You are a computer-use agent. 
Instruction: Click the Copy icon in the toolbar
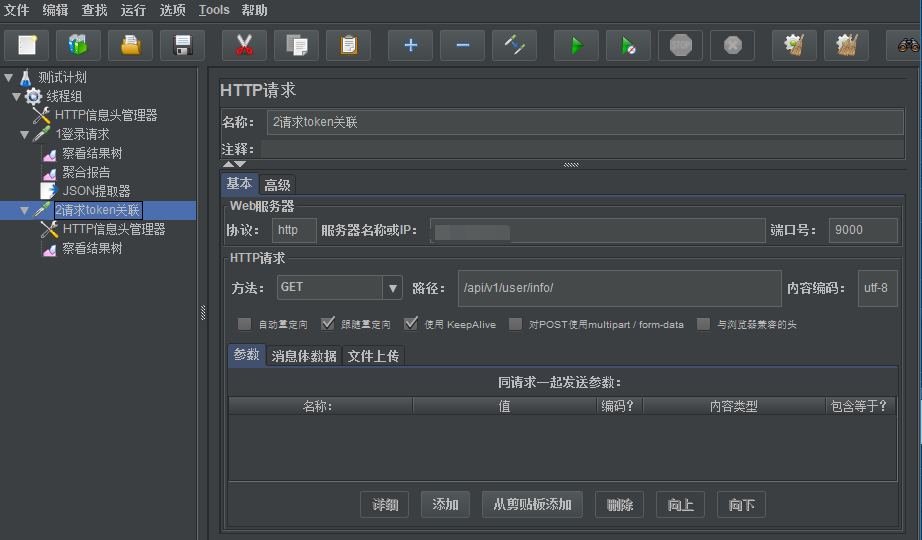pyautogui.click(x=296, y=45)
